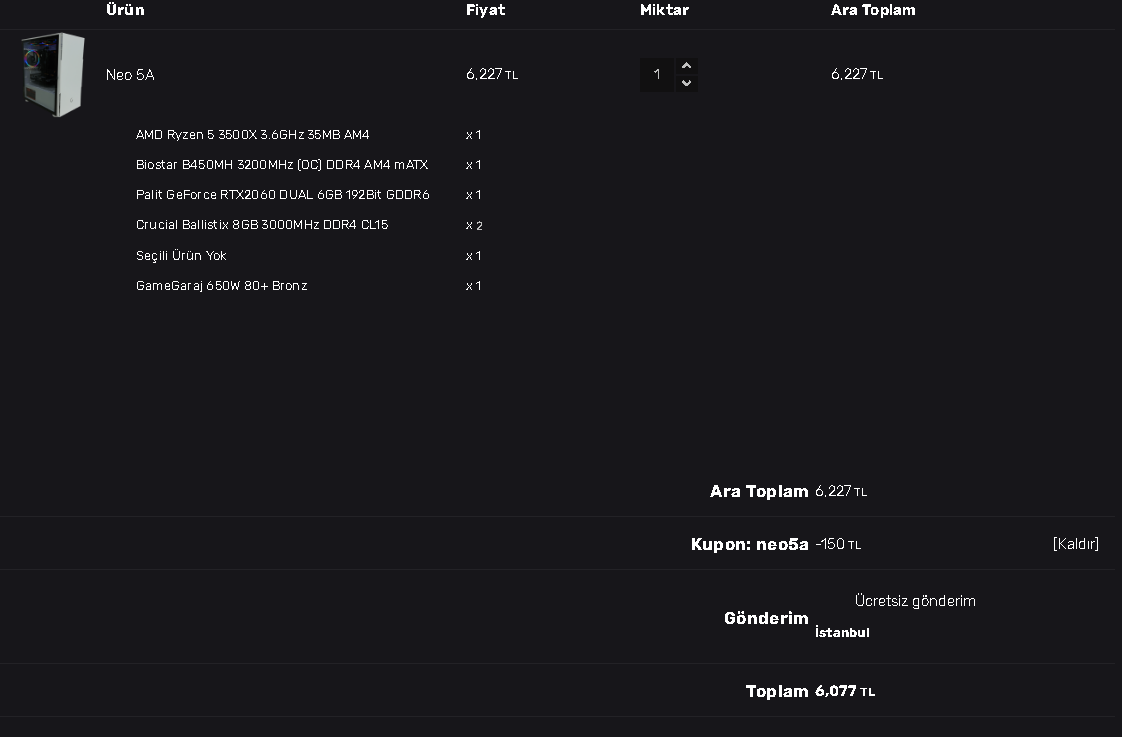Click the Neo 5A computer case thumbnail
The width and height of the screenshot is (1122, 737).
click(x=53, y=75)
